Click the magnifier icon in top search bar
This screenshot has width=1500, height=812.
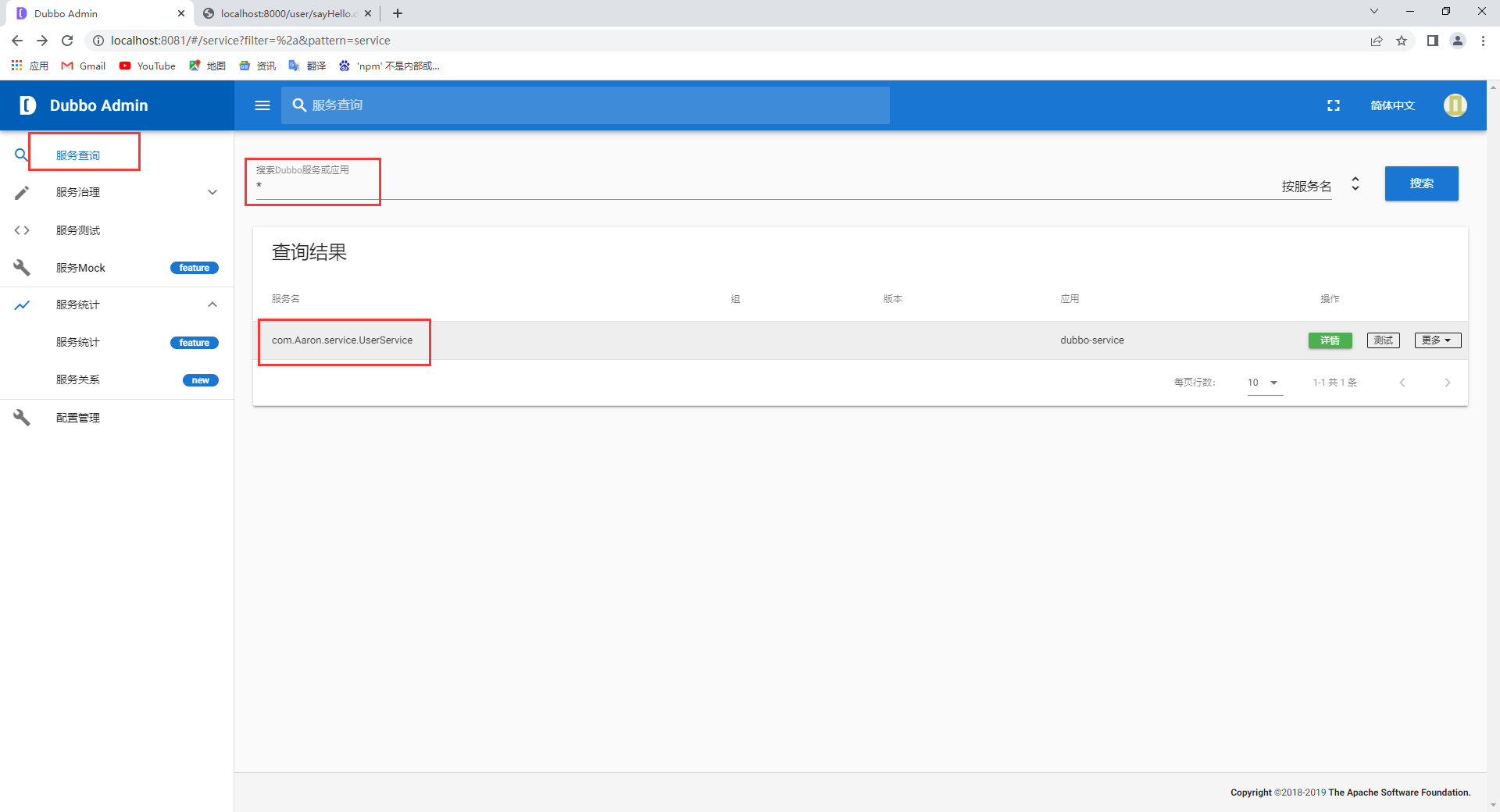299,105
